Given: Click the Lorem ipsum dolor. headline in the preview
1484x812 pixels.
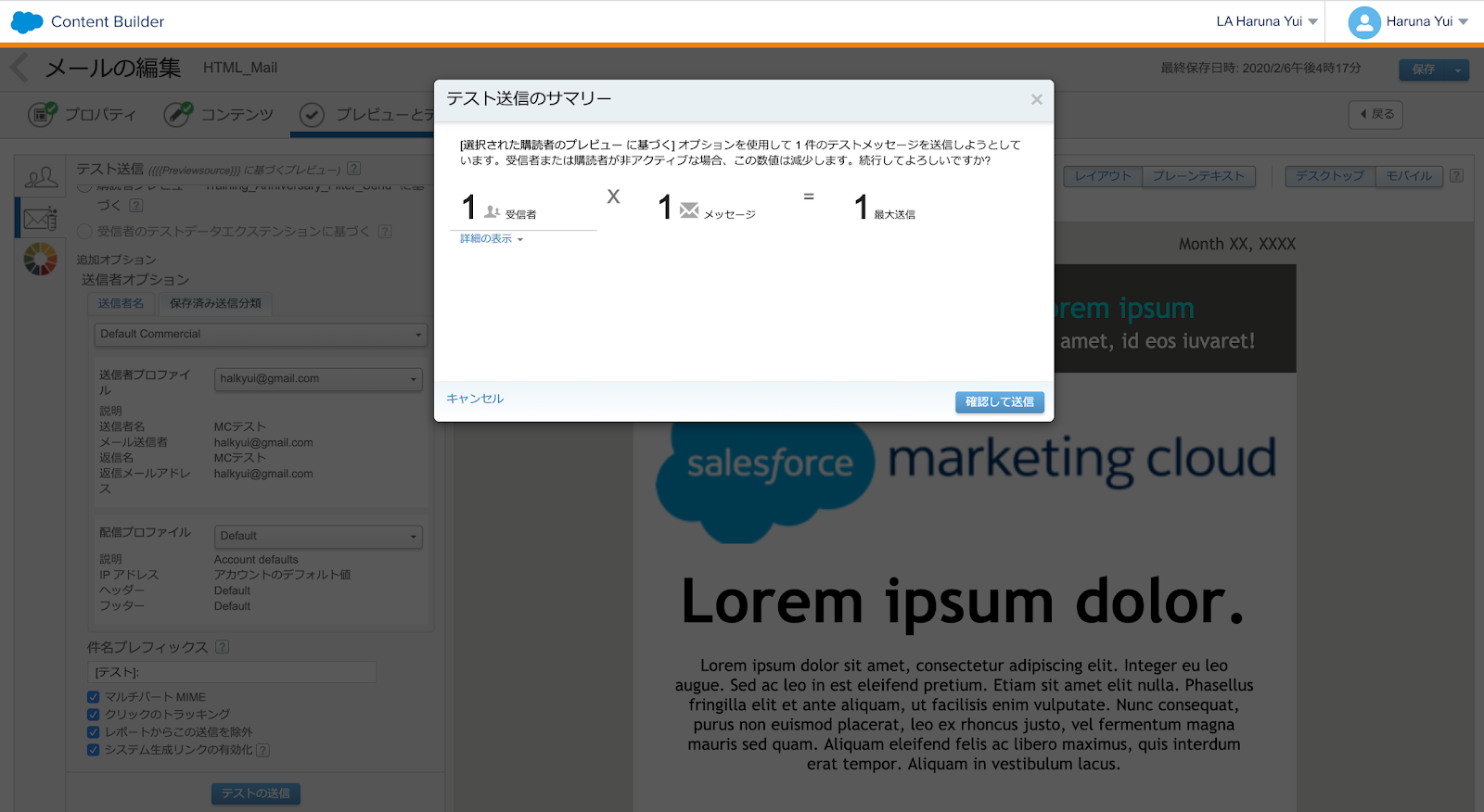Looking at the screenshot, I should (963, 602).
